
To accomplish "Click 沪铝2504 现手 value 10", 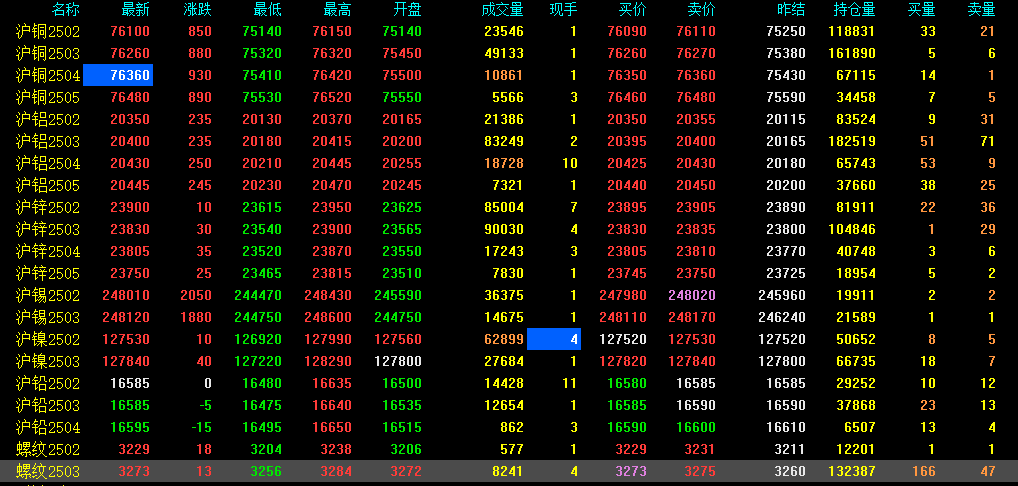I will click(x=570, y=164).
